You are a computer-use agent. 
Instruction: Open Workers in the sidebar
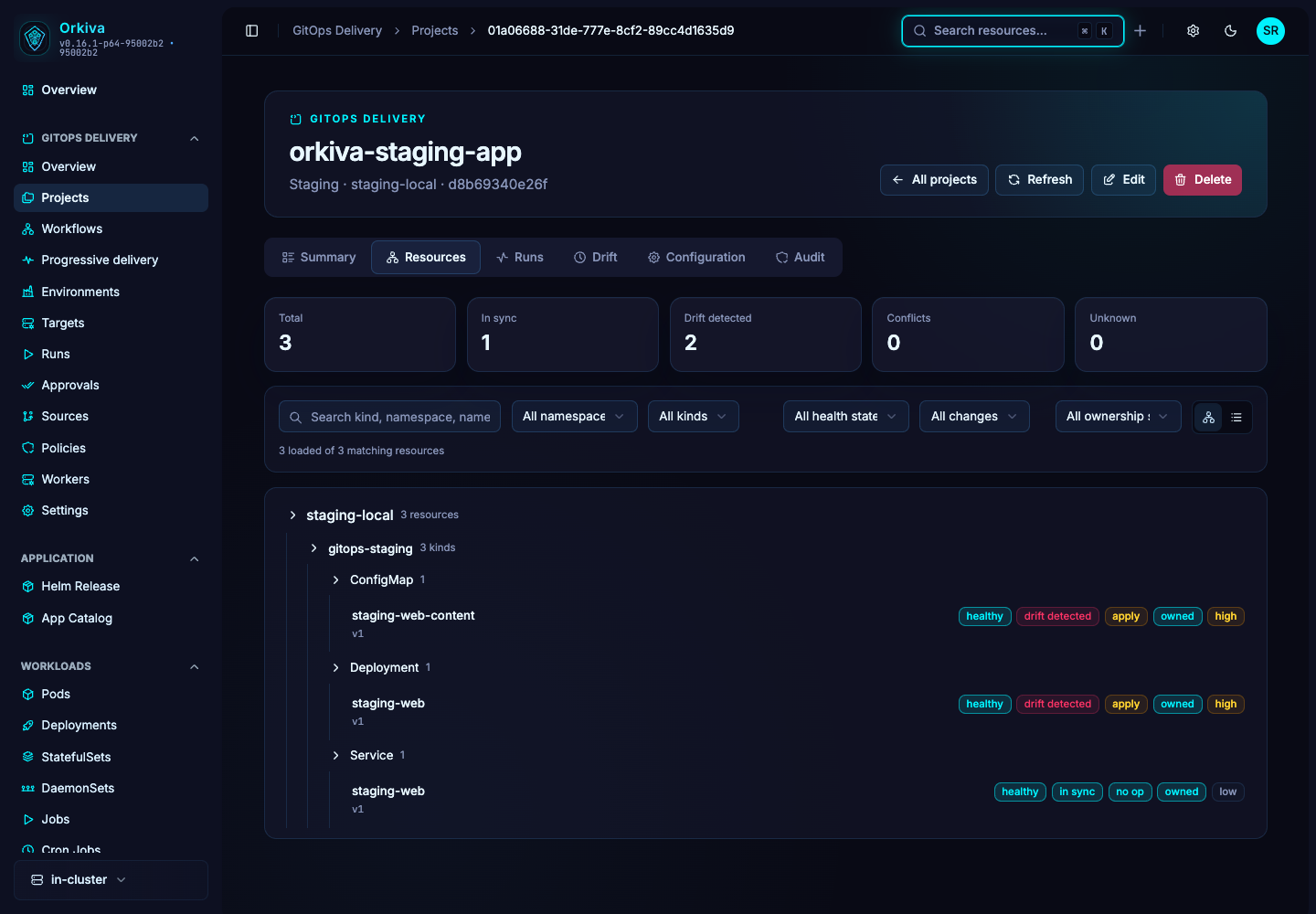111,480
